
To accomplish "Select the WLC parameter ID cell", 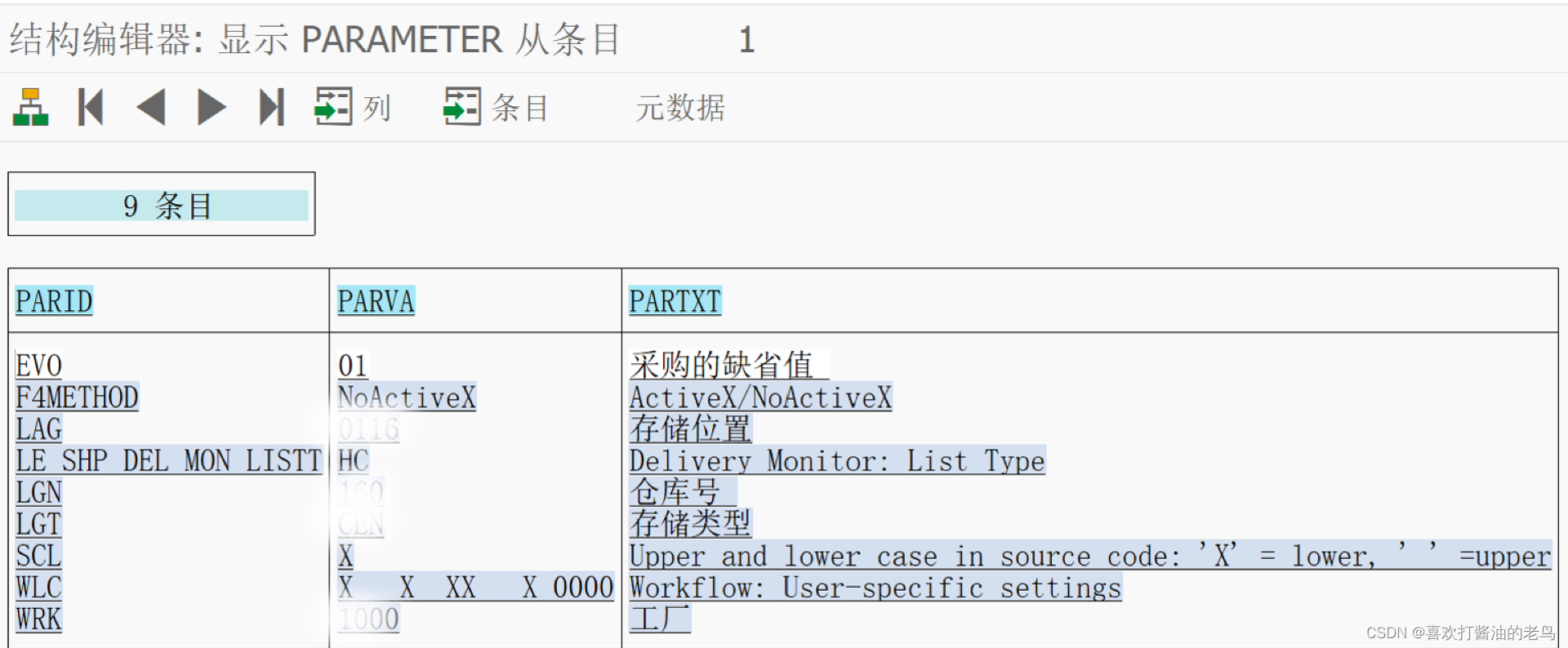I will (38, 588).
